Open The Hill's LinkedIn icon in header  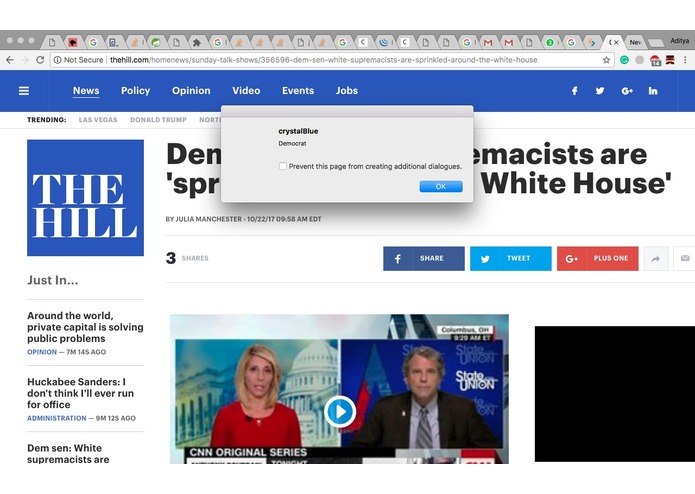pos(653,91)
